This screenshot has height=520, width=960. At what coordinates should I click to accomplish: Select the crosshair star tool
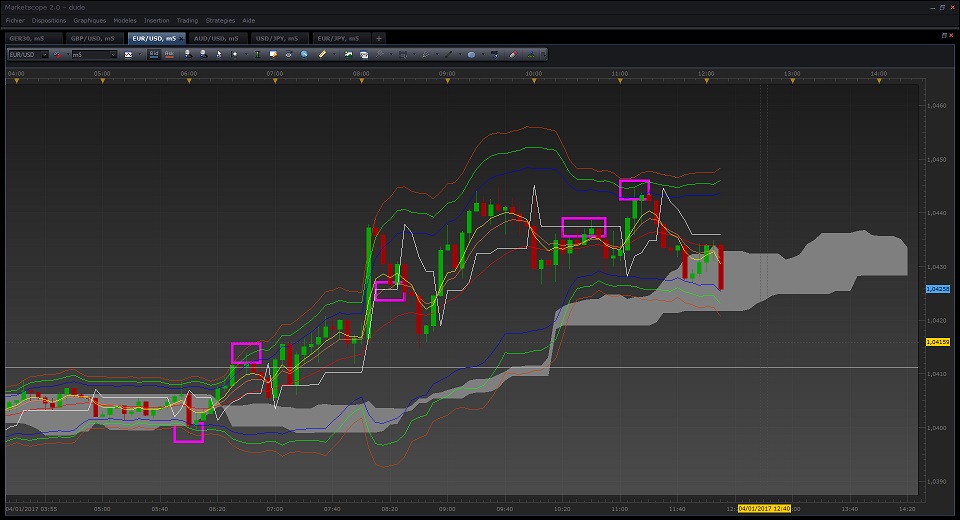(234, 55)
